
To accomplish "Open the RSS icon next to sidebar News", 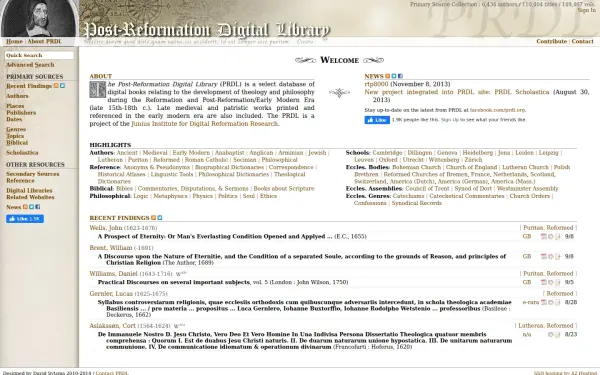I will (25, 207).
